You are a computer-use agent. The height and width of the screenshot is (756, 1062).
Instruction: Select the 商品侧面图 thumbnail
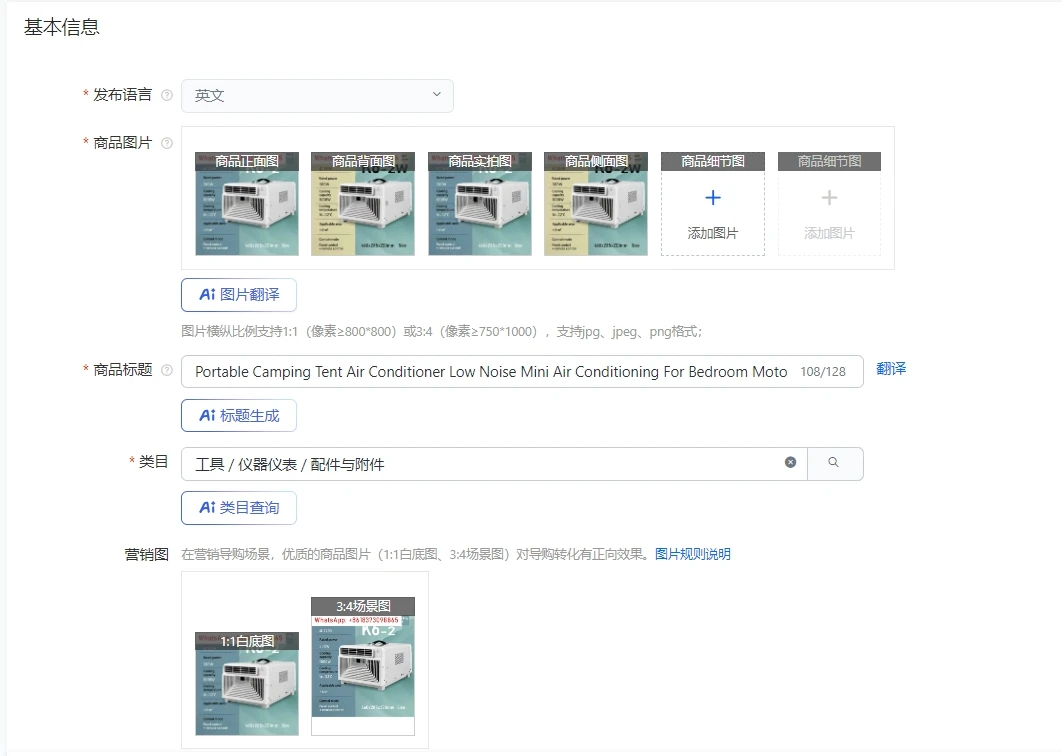pos(596,204)
